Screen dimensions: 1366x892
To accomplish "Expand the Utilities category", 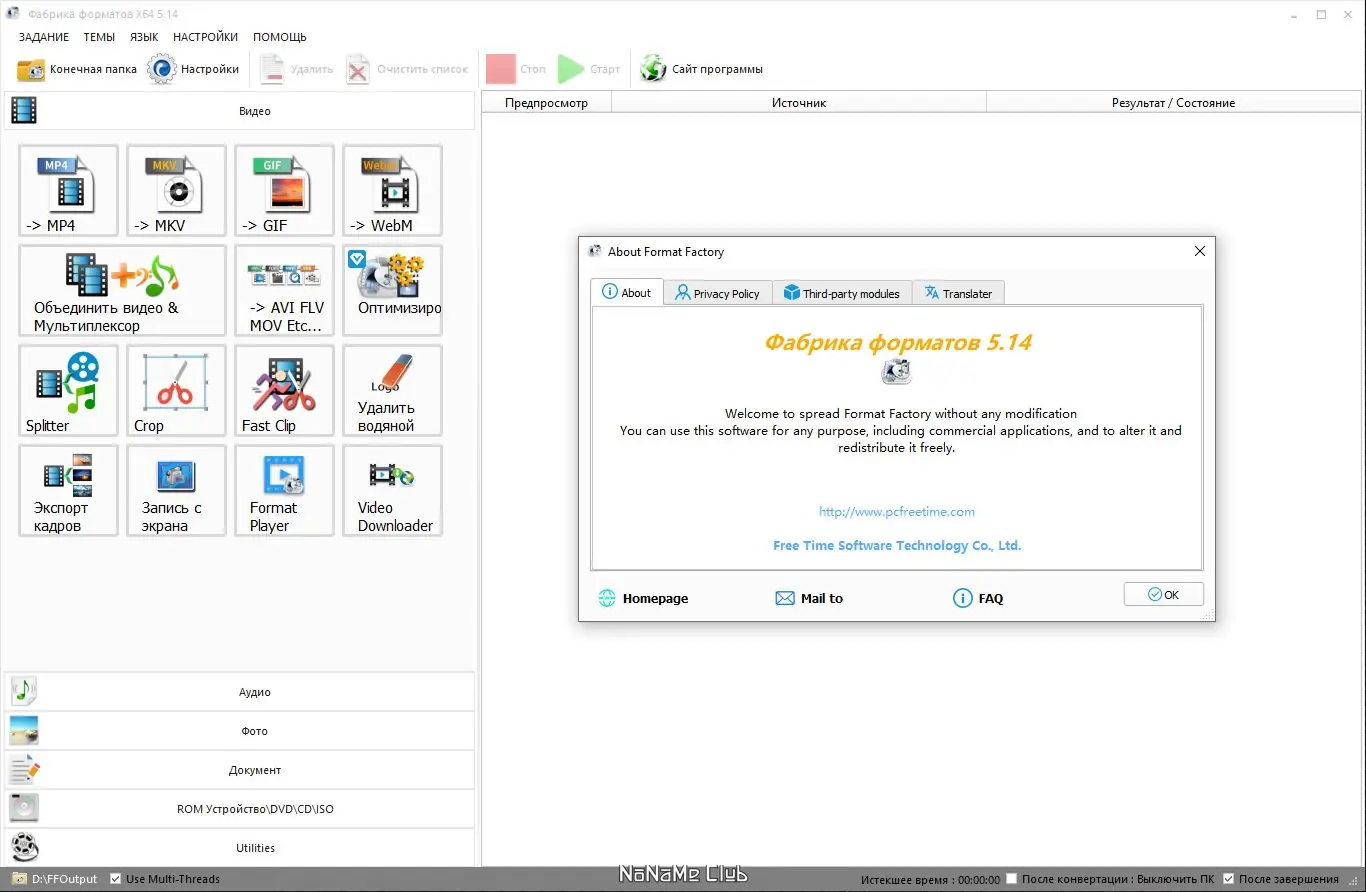I will coord(239,848).
